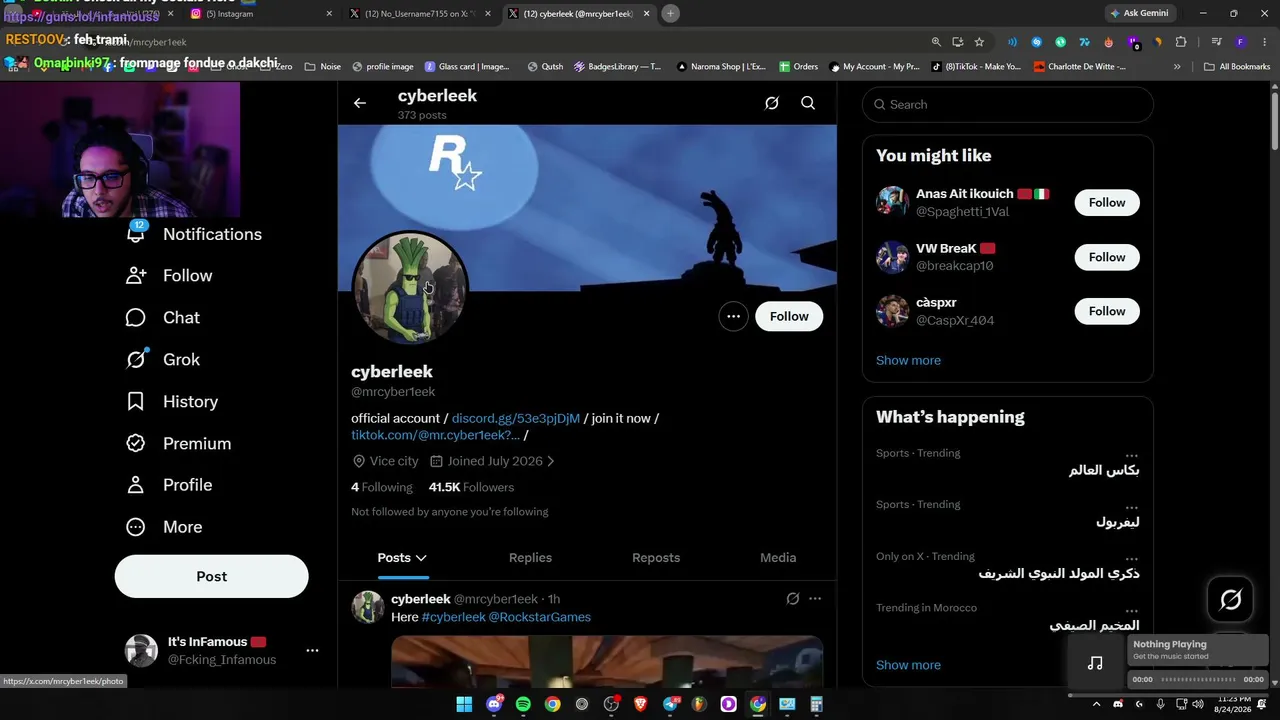The width and height of the screenshot is (1280, 720).
Task: Open Discord from the taskbar
Action: [x=494, y=704]
